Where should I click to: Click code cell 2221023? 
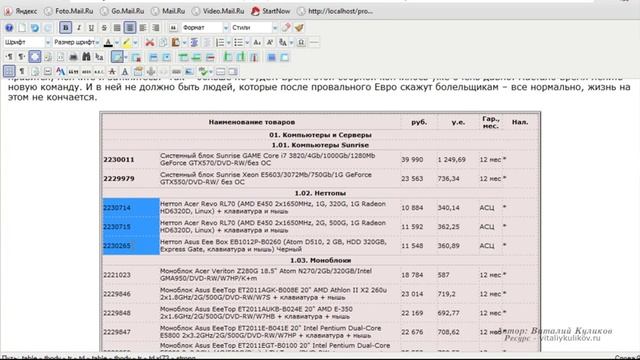(117, 275)
